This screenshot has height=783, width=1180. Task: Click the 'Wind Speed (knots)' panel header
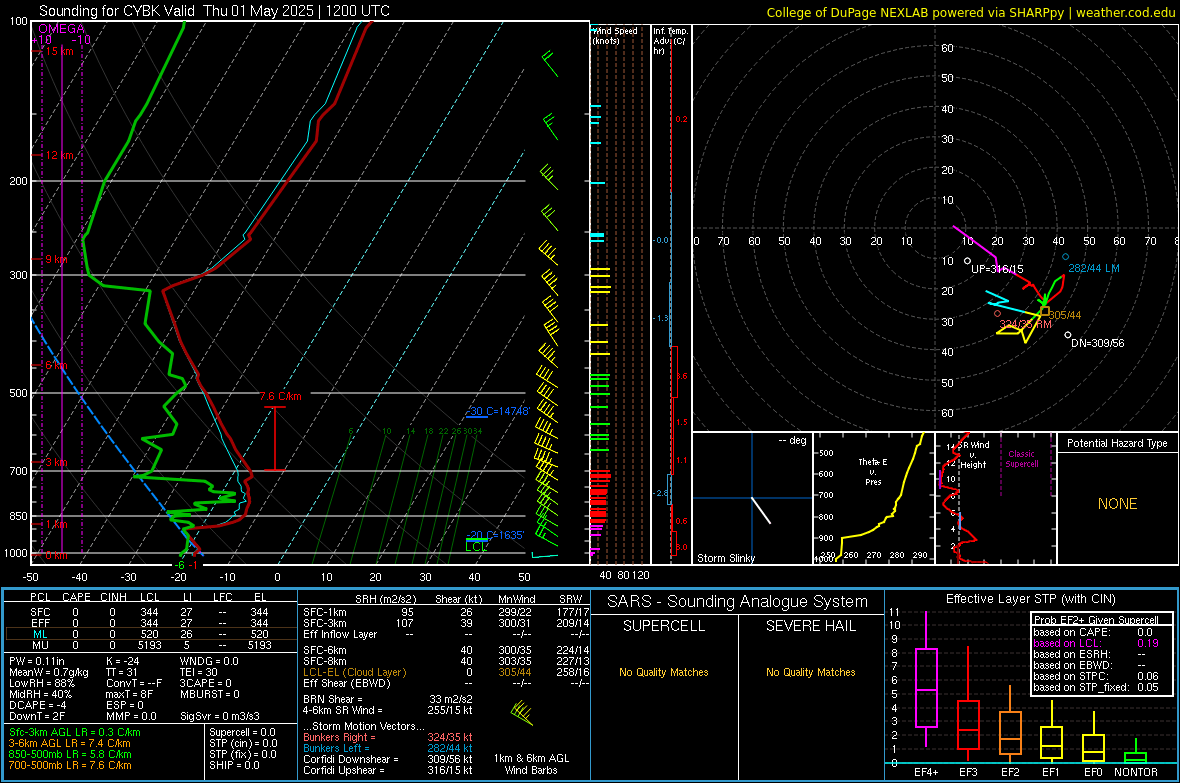click(x=615, y=35)
